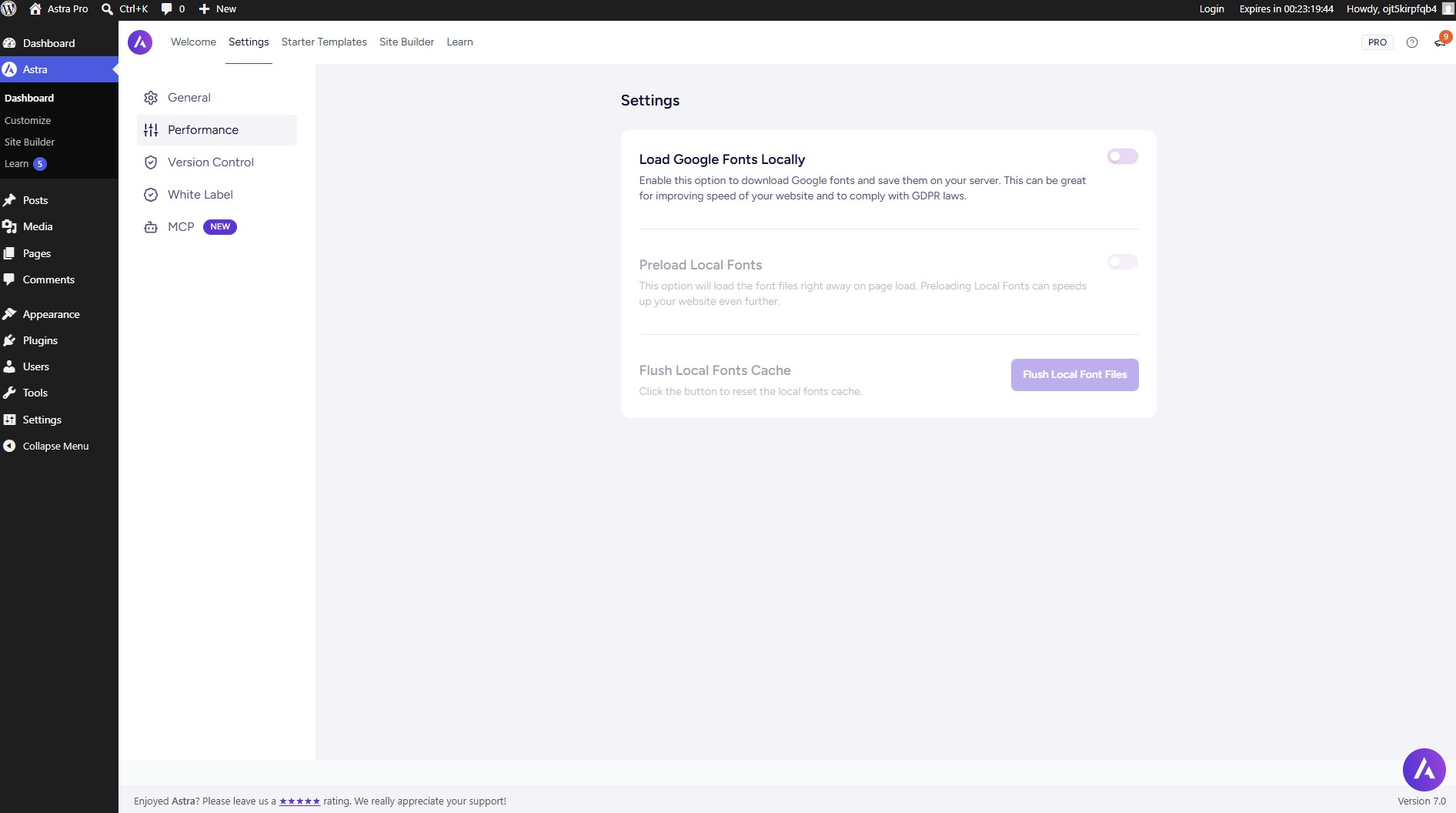Open Dashboard in the Astra submenu
This screenshot has height=813, width=1456.
pos(29,99)
